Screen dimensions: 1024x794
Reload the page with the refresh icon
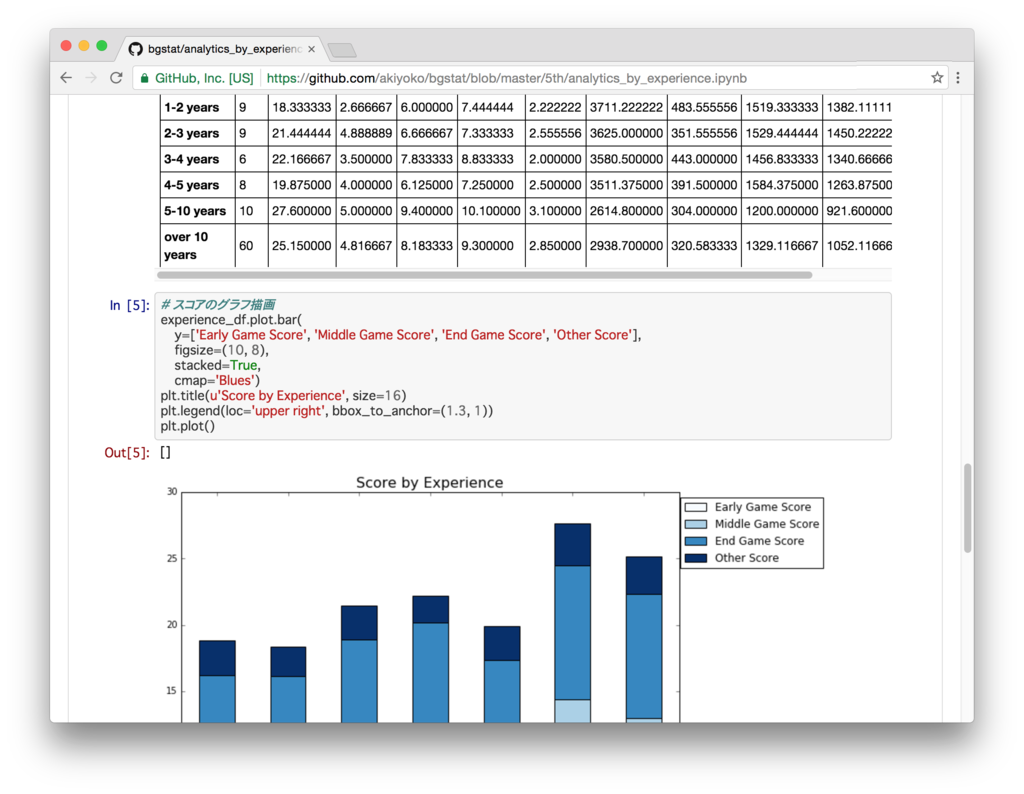click(x=116, y=78)
